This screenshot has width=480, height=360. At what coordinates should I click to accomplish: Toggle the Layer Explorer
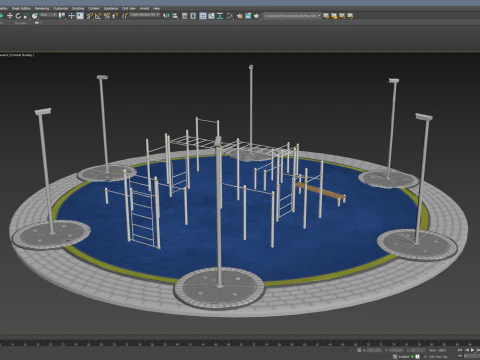(193, 16)
